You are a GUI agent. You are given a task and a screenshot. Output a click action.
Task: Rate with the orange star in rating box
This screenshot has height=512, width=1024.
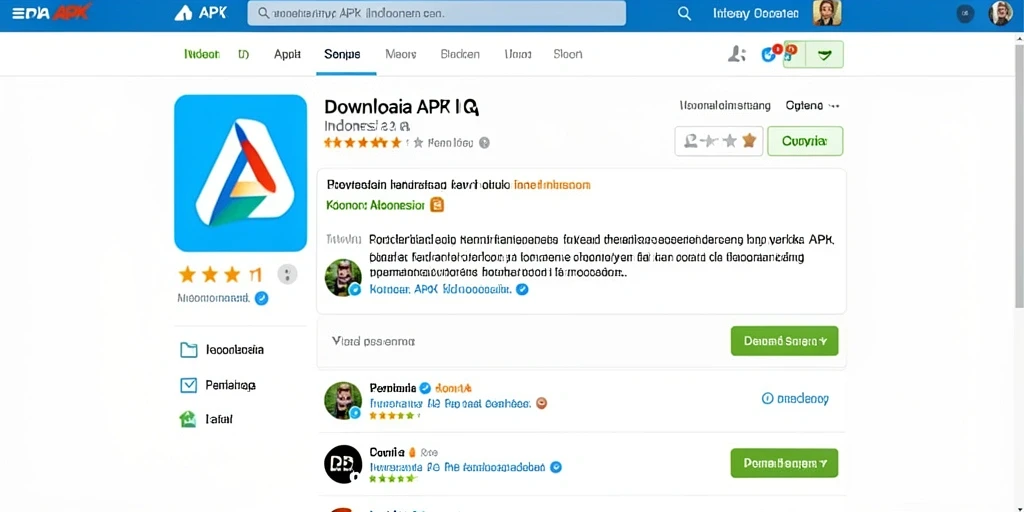pyautogui.click(x=749, y=140)
